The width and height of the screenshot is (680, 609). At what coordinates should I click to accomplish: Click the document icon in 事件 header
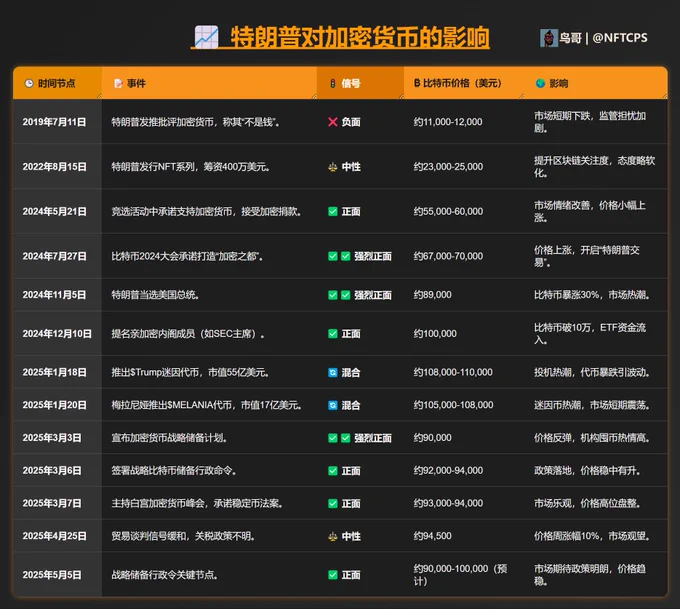point(118,83)
